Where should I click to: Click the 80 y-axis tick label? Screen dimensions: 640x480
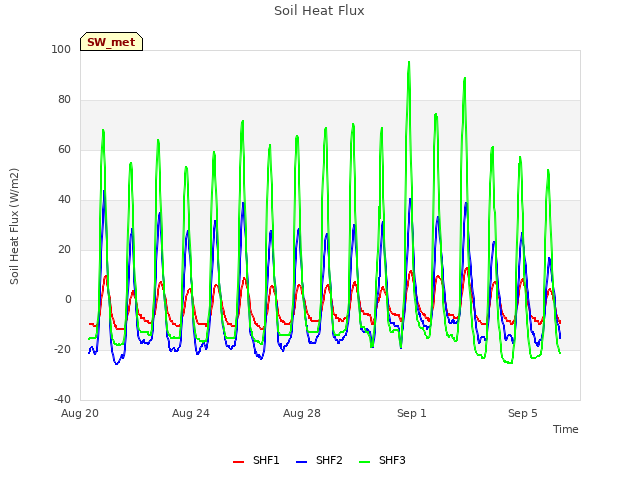[x=64, y=100]
